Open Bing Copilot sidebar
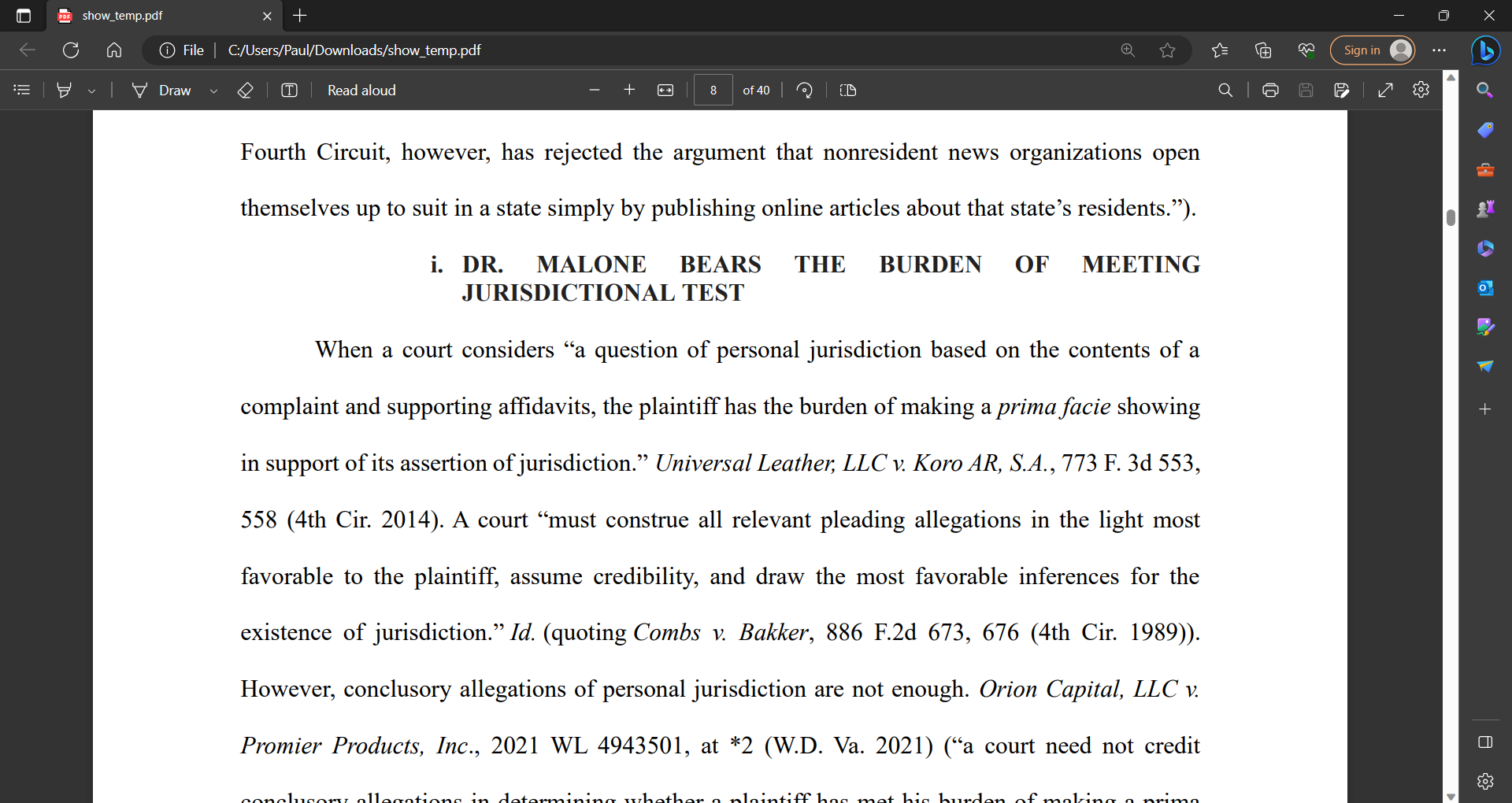Screen dimensions: 1512x803 pos(1485,50)
